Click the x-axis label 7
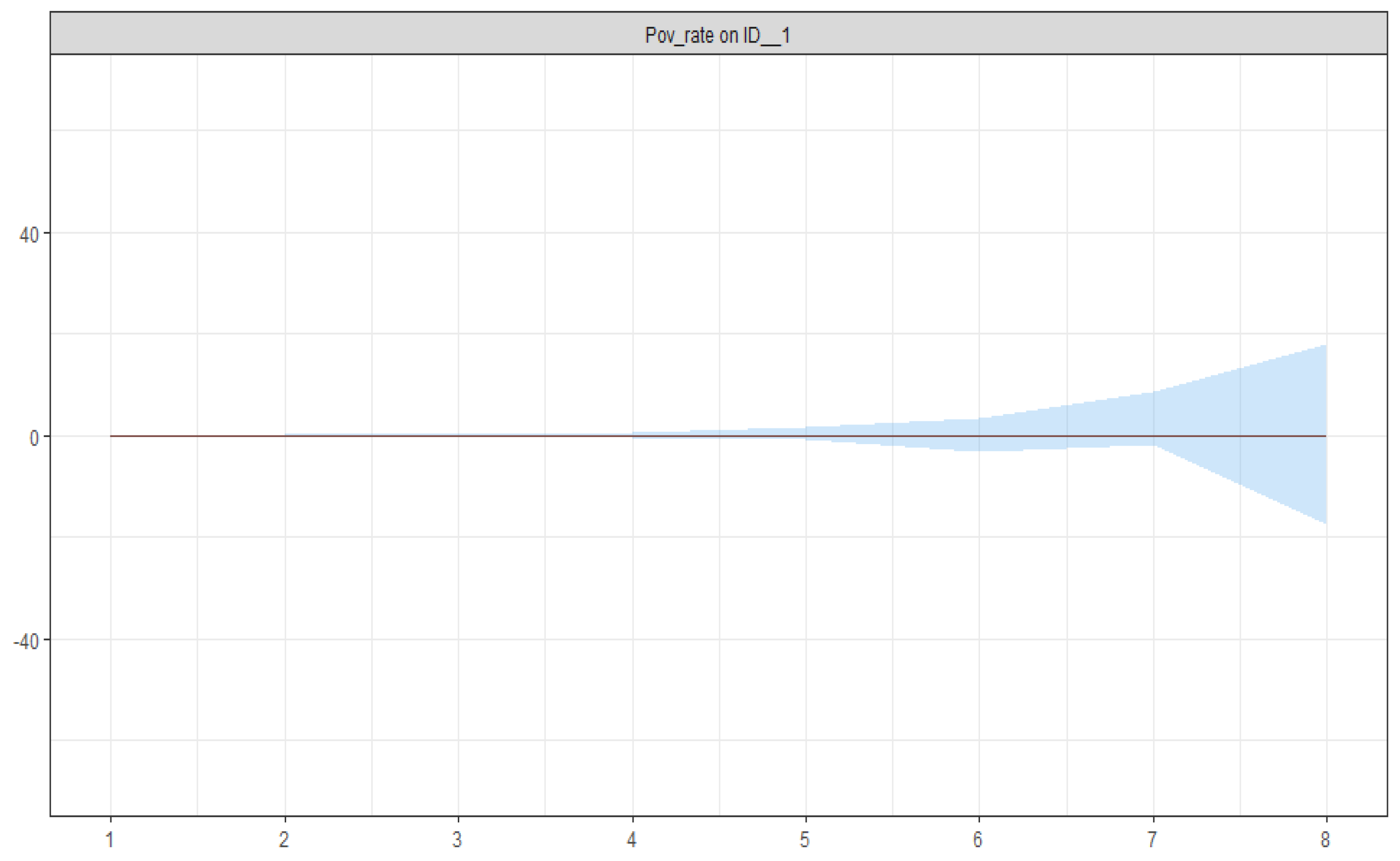The width and height of the screenshot is (1400, 861). [1152, 839]
